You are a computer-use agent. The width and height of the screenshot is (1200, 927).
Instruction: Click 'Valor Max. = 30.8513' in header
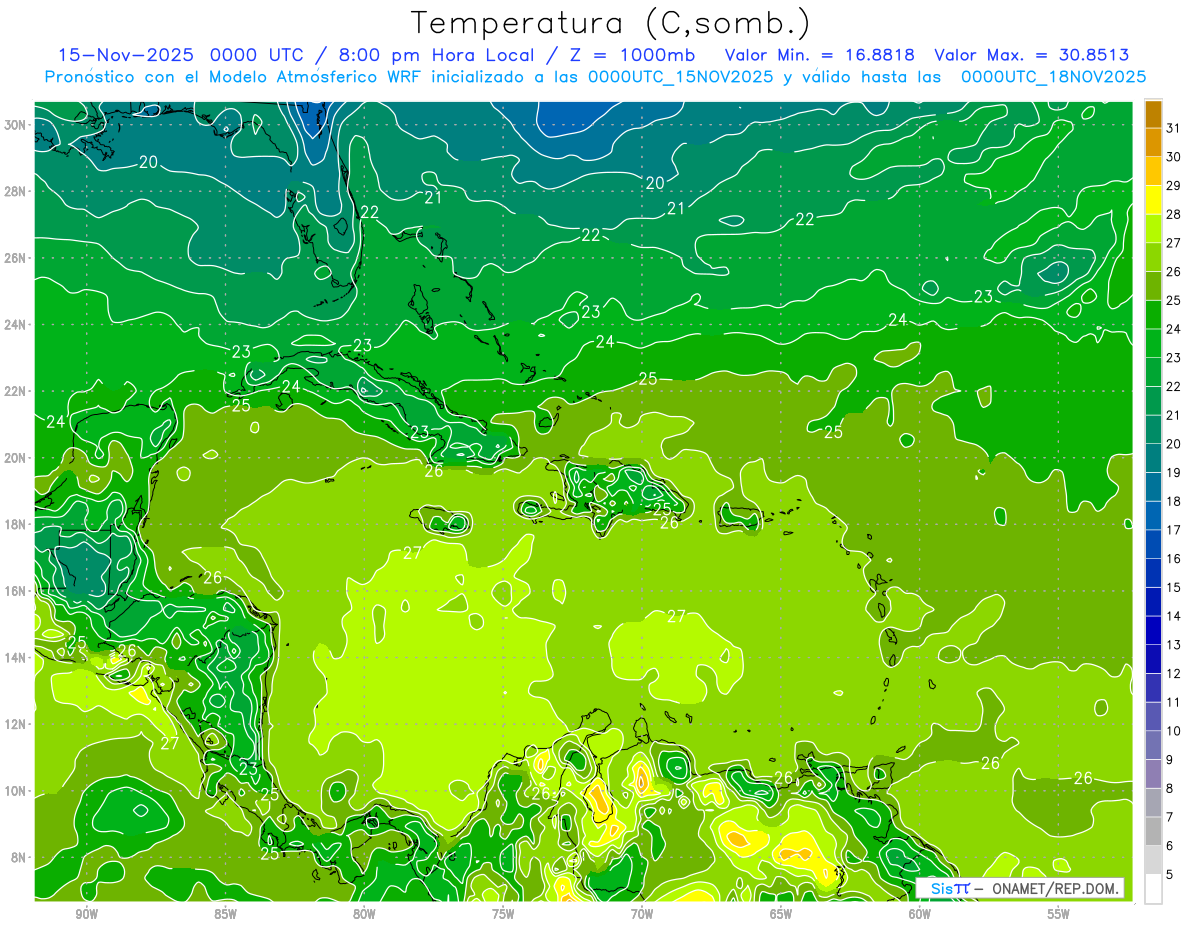coord(1032,55)
